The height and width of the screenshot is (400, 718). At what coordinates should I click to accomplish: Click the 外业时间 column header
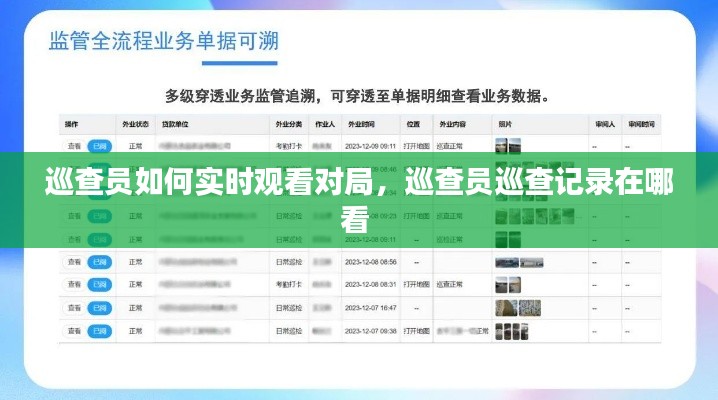(x=361, y=125)
